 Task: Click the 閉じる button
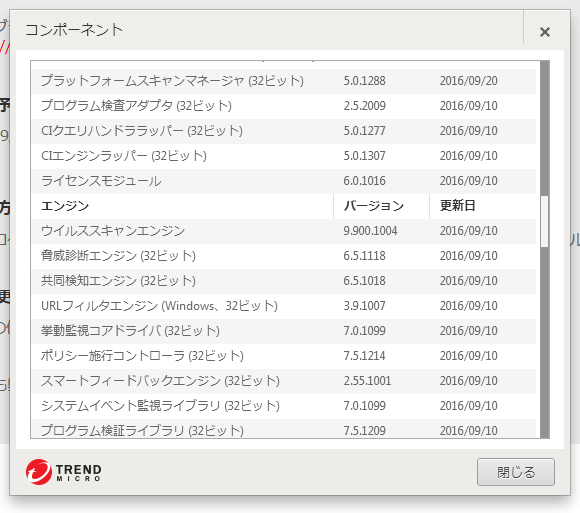pos(516,472)
